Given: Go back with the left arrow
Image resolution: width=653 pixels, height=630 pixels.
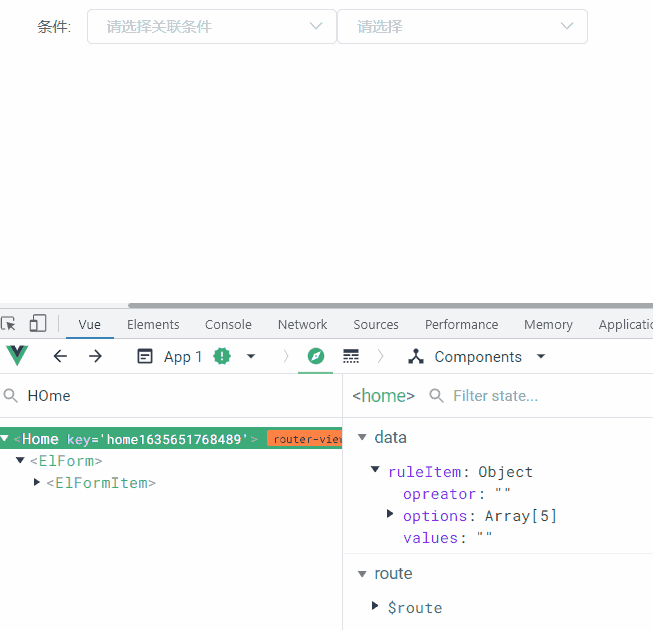Looking at the screenshot, I should click(x=60, y=356).
